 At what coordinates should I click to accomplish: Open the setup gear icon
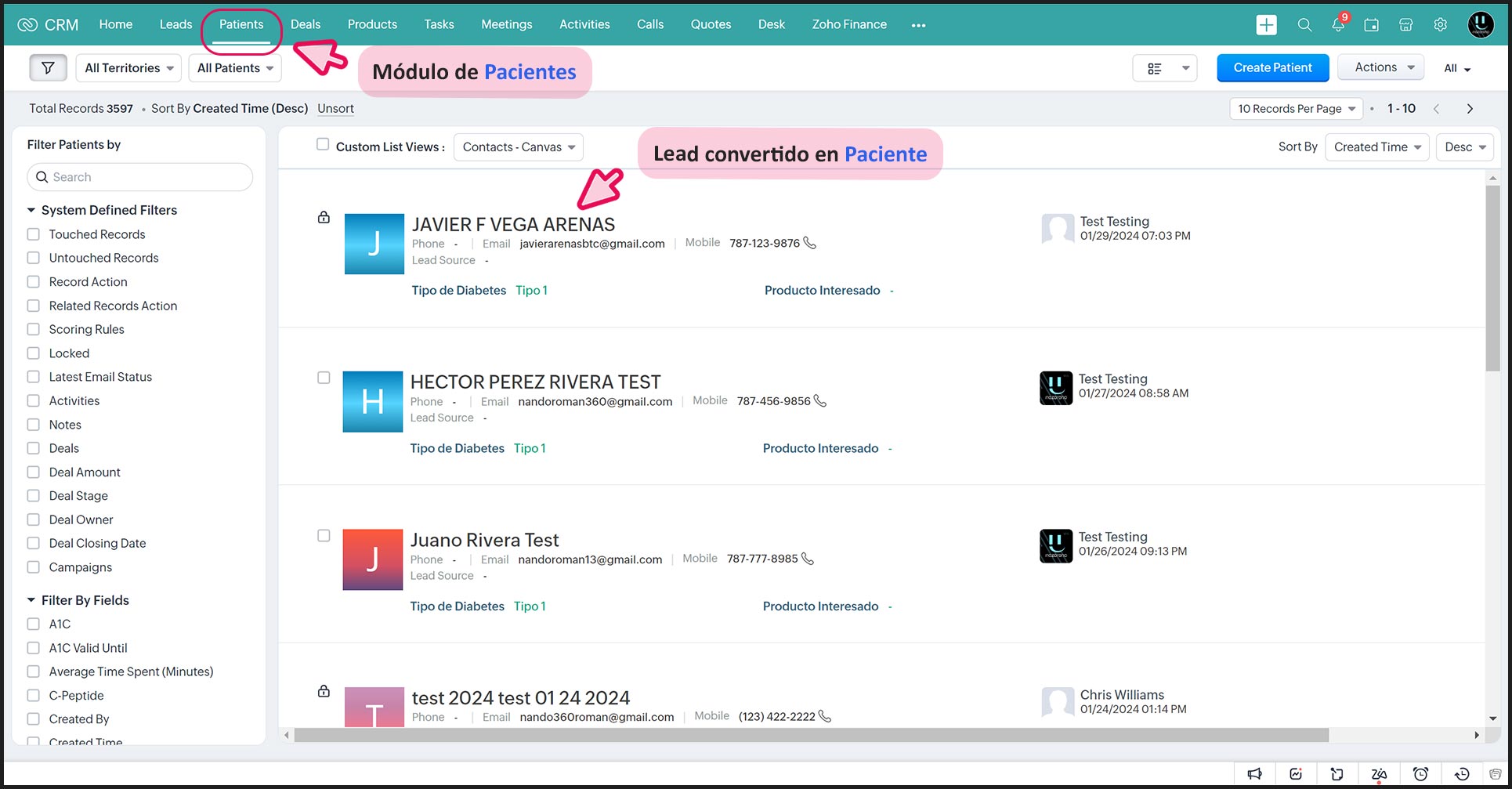coord(1440,25)
